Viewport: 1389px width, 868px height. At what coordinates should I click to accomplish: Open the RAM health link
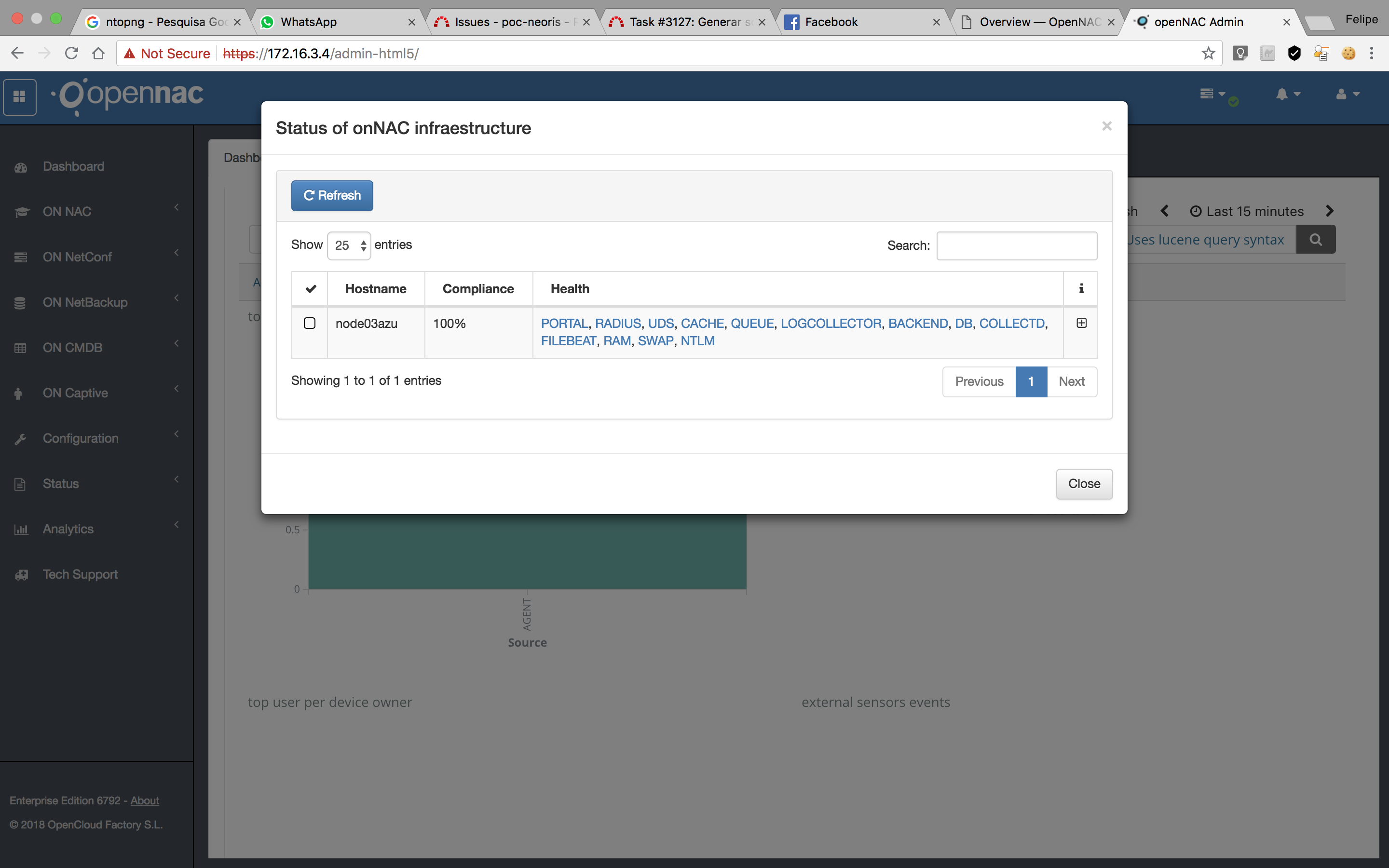pyautogui.click(x=617, y=341)
